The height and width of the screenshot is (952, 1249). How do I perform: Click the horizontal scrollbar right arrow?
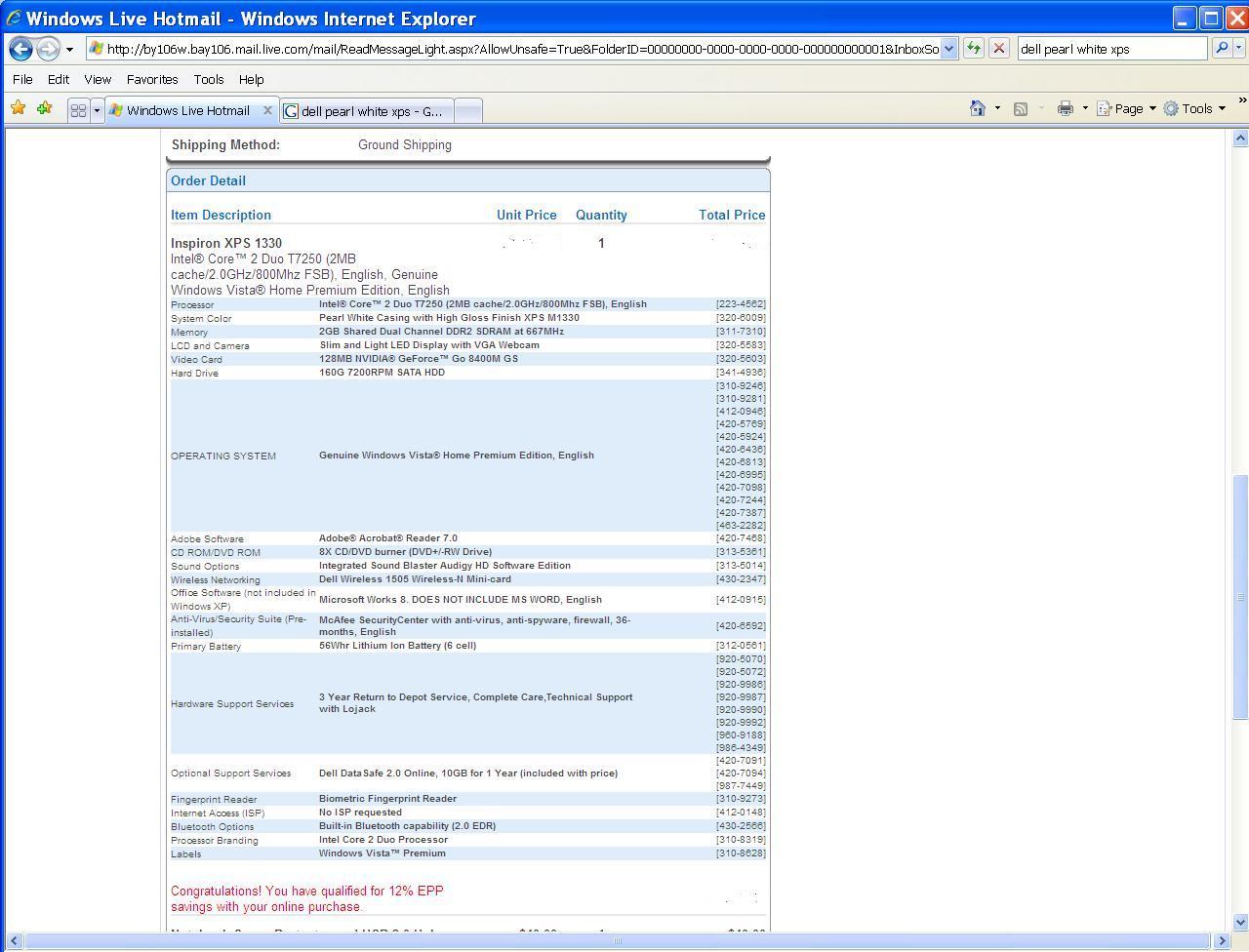1221,941
